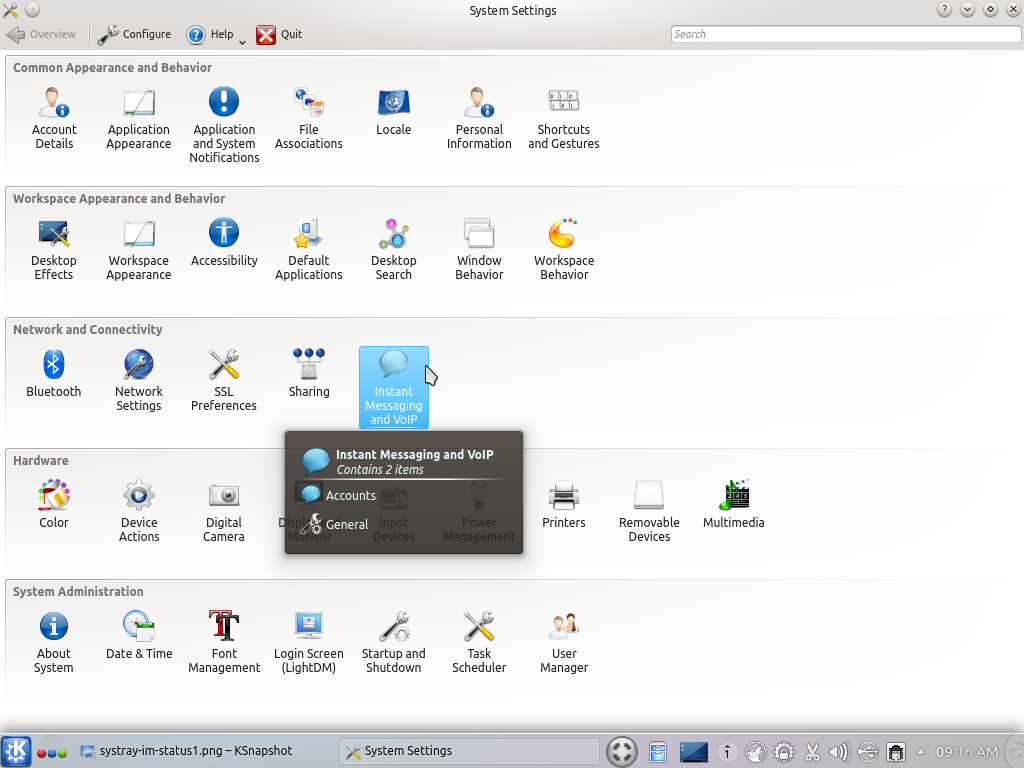1024x768 pixels.
Task: Open Color hardware settings
Action: [54, 505]
